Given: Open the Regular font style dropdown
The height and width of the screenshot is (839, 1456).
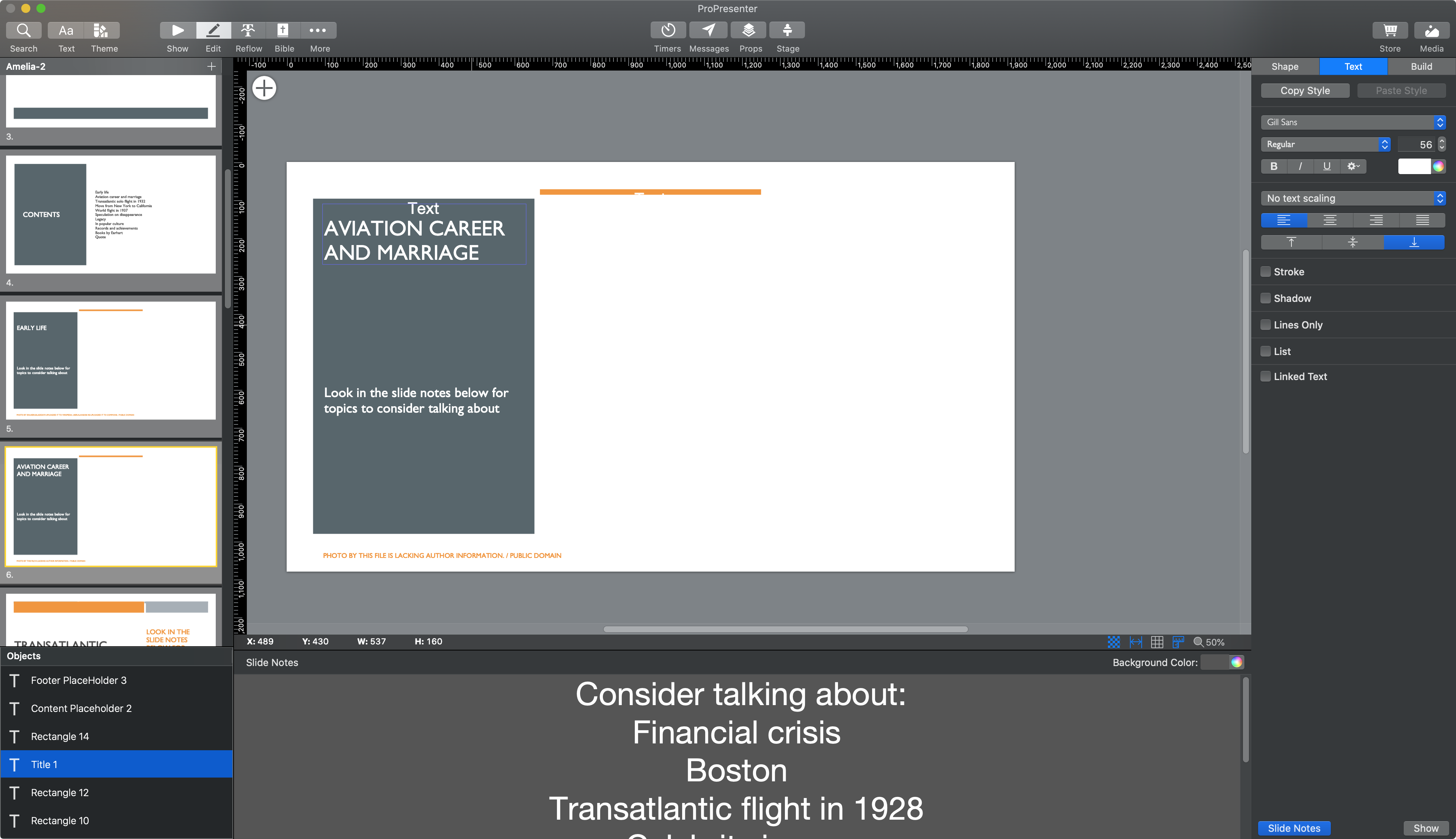Looking at the screenshot, I should pyautogui.click(x=1325, y=145).
